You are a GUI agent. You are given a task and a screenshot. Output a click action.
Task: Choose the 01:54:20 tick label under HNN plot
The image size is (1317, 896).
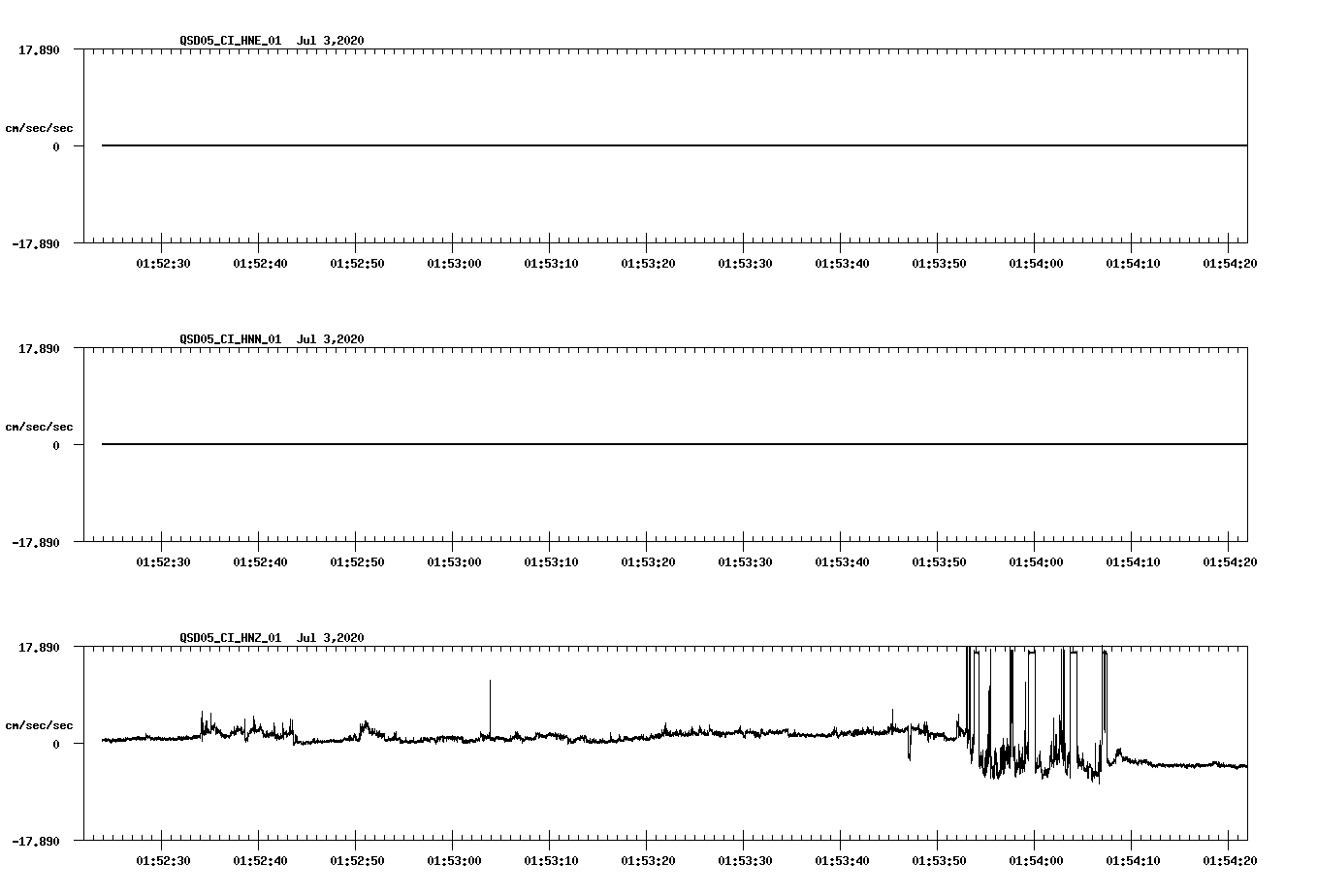tap(1230, 561)
